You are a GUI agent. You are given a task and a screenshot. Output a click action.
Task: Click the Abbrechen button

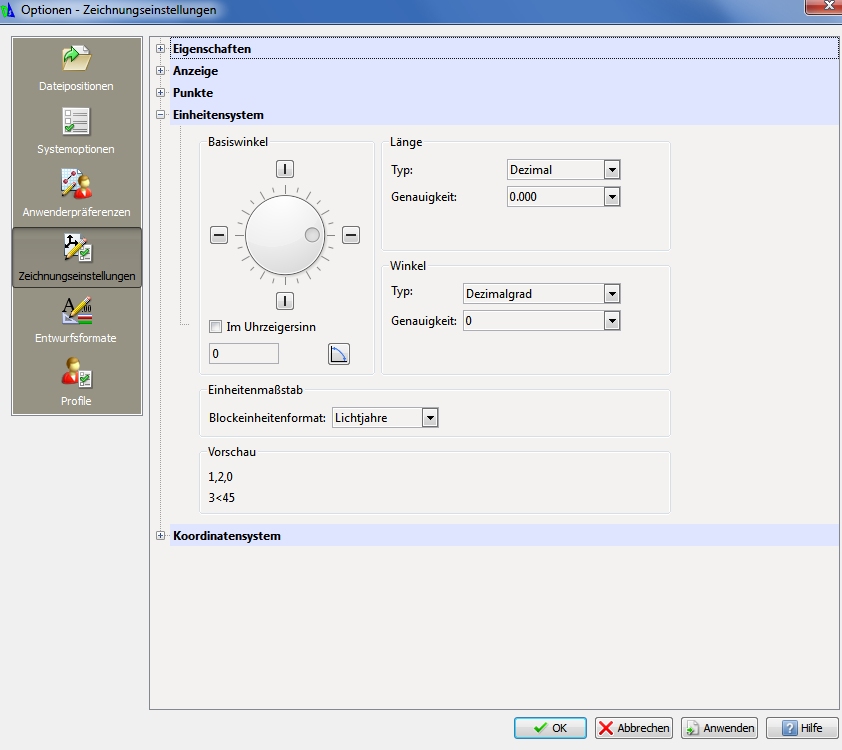[x=634, y=728]
